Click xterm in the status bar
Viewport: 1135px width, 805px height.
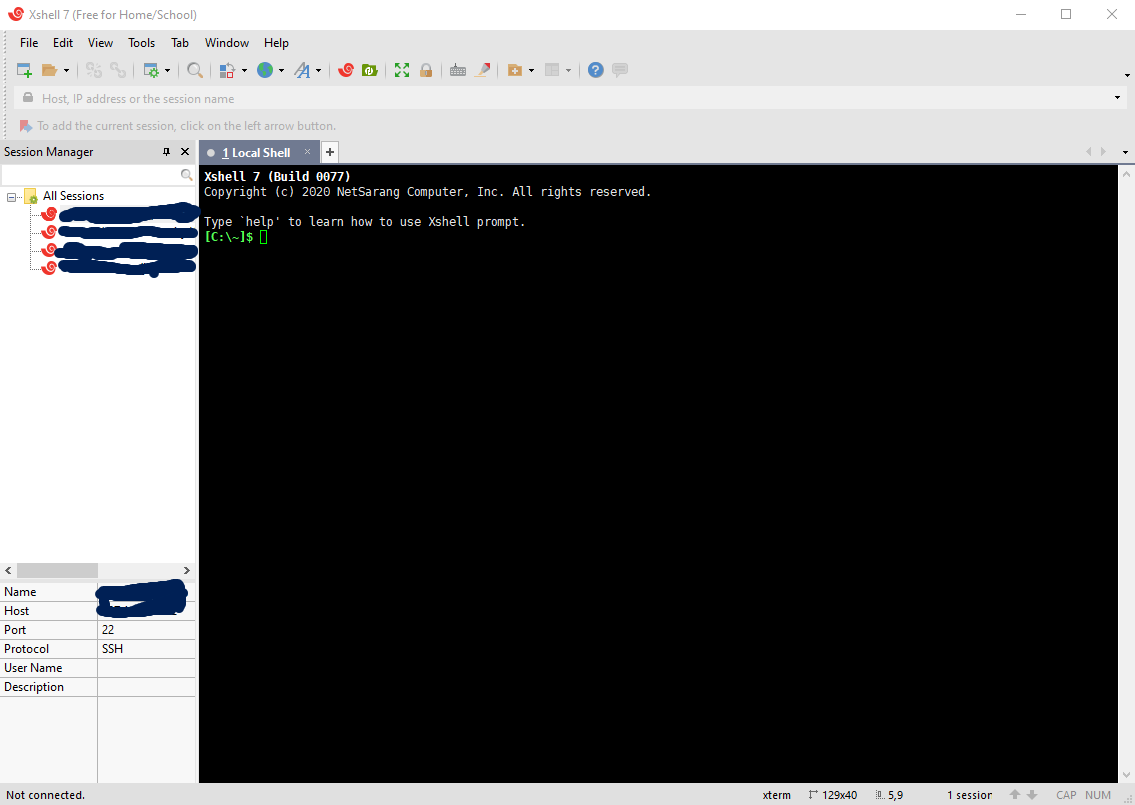(x=776, y=795)
